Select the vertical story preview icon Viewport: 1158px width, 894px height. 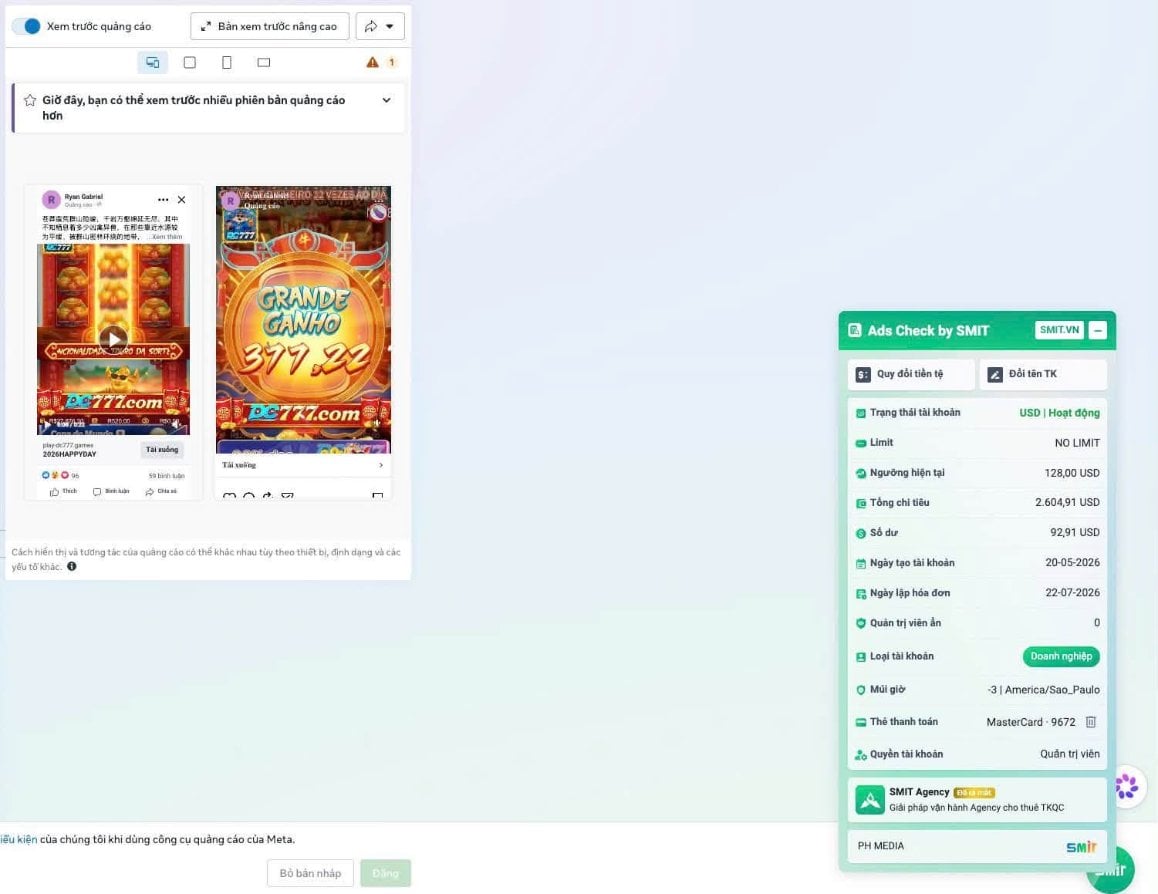point(227,63)
